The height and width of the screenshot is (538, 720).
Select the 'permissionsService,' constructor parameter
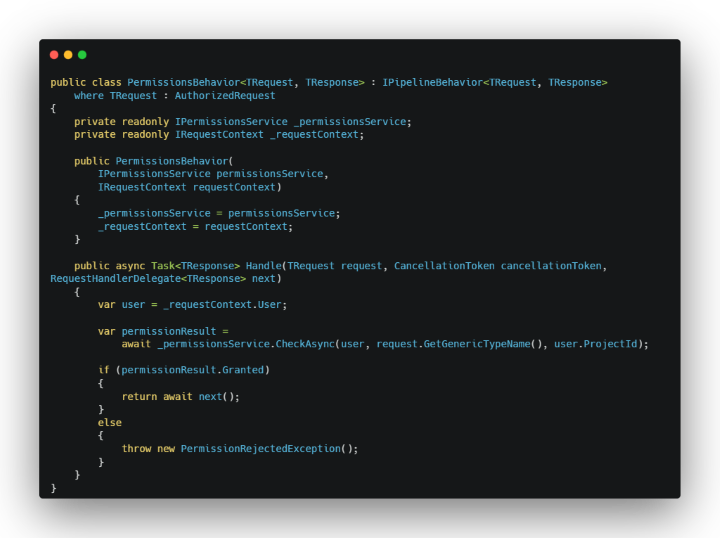pos(272,174)
